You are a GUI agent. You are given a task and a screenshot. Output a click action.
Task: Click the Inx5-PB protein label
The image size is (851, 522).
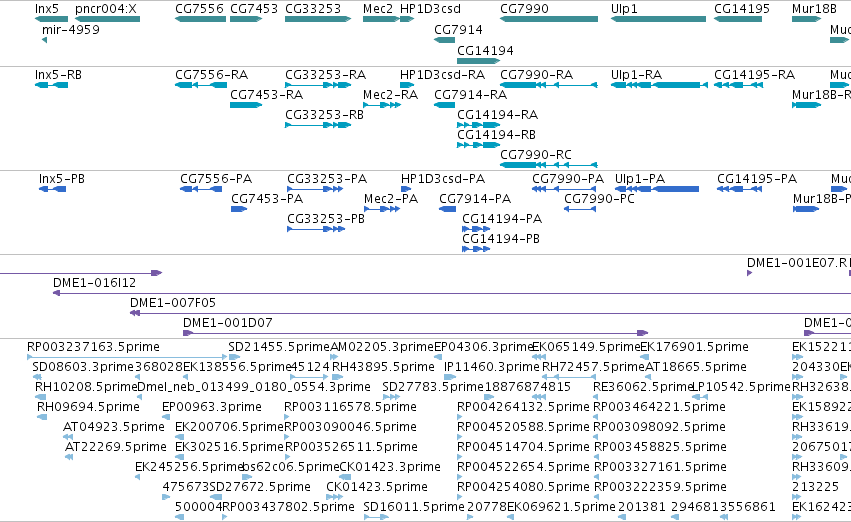62,179
